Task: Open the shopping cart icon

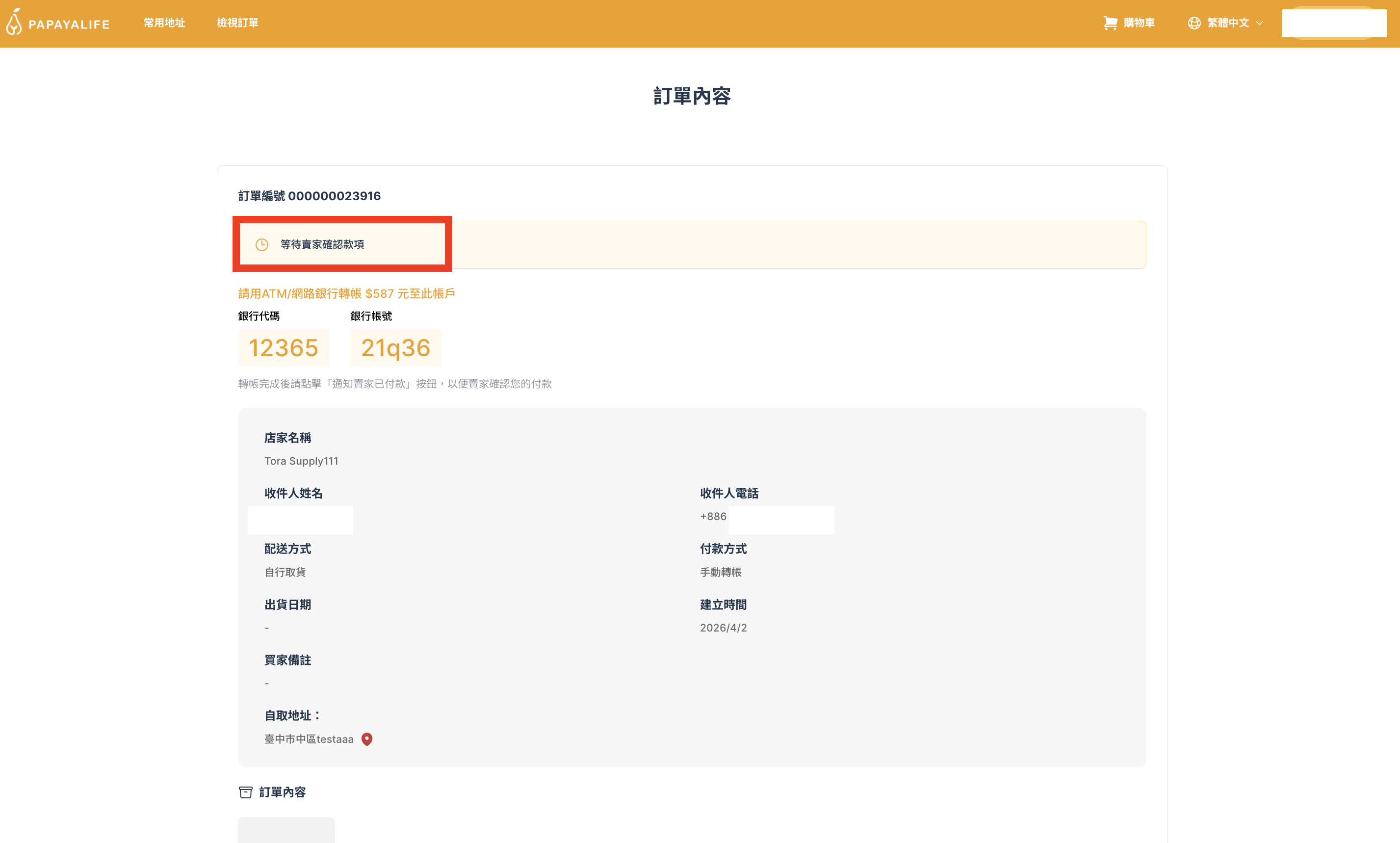Action: pyautogui.click(x=1110, y=23)
